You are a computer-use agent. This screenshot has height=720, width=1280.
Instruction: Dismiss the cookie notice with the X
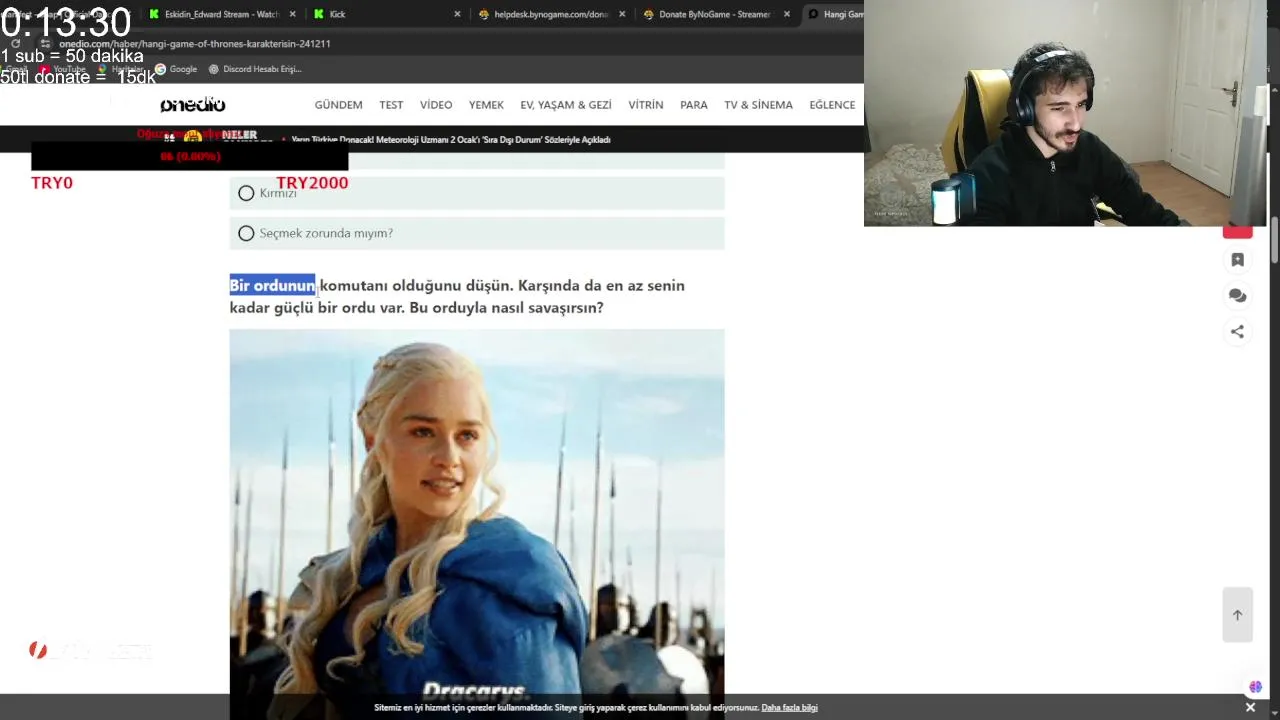point(1250,707)
